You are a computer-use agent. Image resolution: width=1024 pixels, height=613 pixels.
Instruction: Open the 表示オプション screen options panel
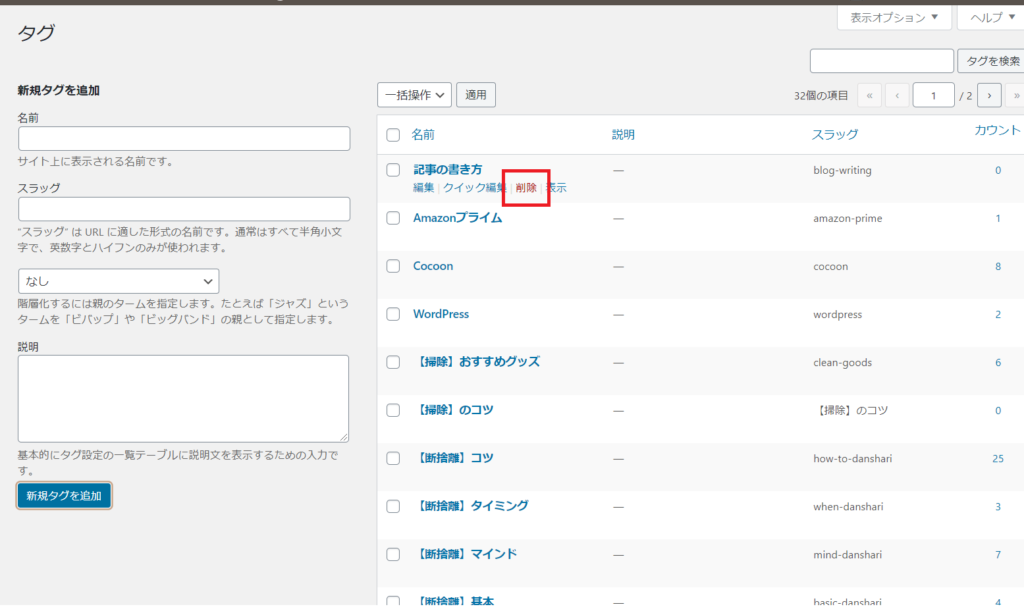[x=893, y=18]
